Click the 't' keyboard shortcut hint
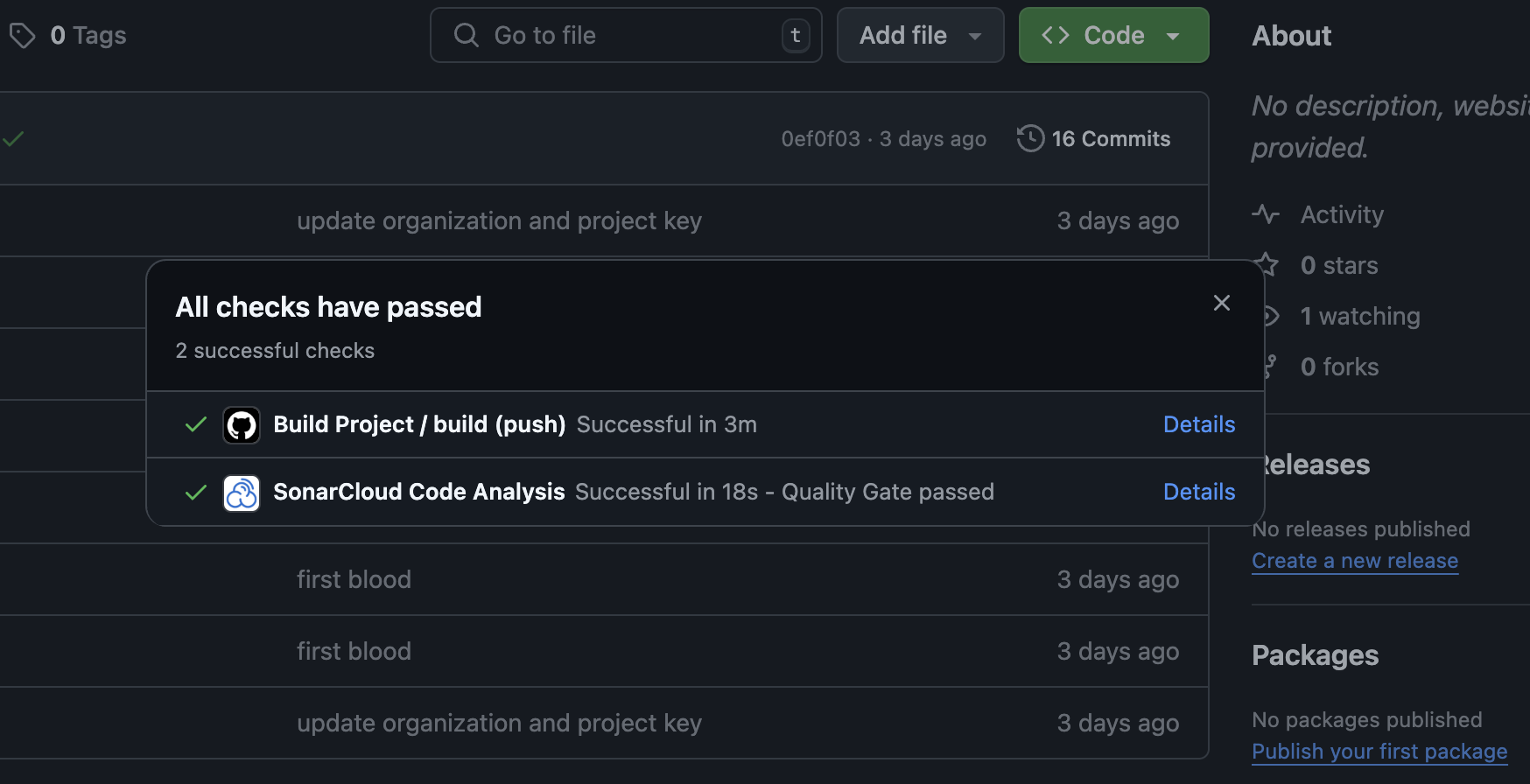 [796, 36]
